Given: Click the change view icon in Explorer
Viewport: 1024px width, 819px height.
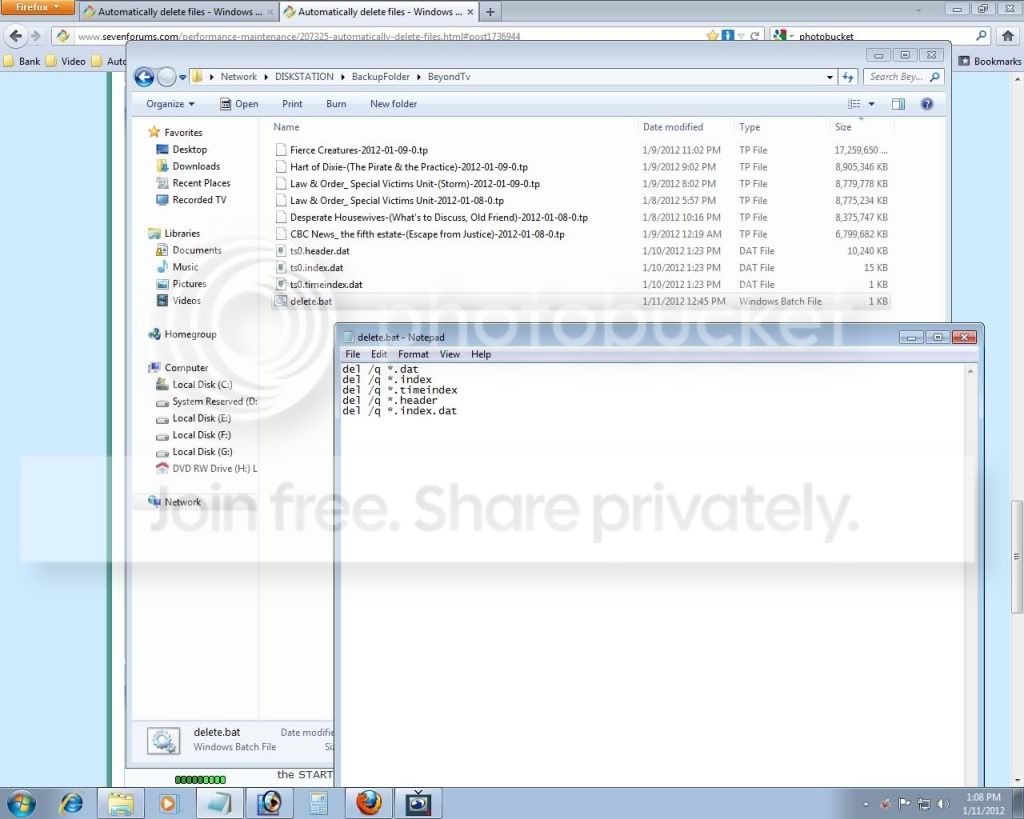Looking at the screenshot, I should [x=854, y=104].
